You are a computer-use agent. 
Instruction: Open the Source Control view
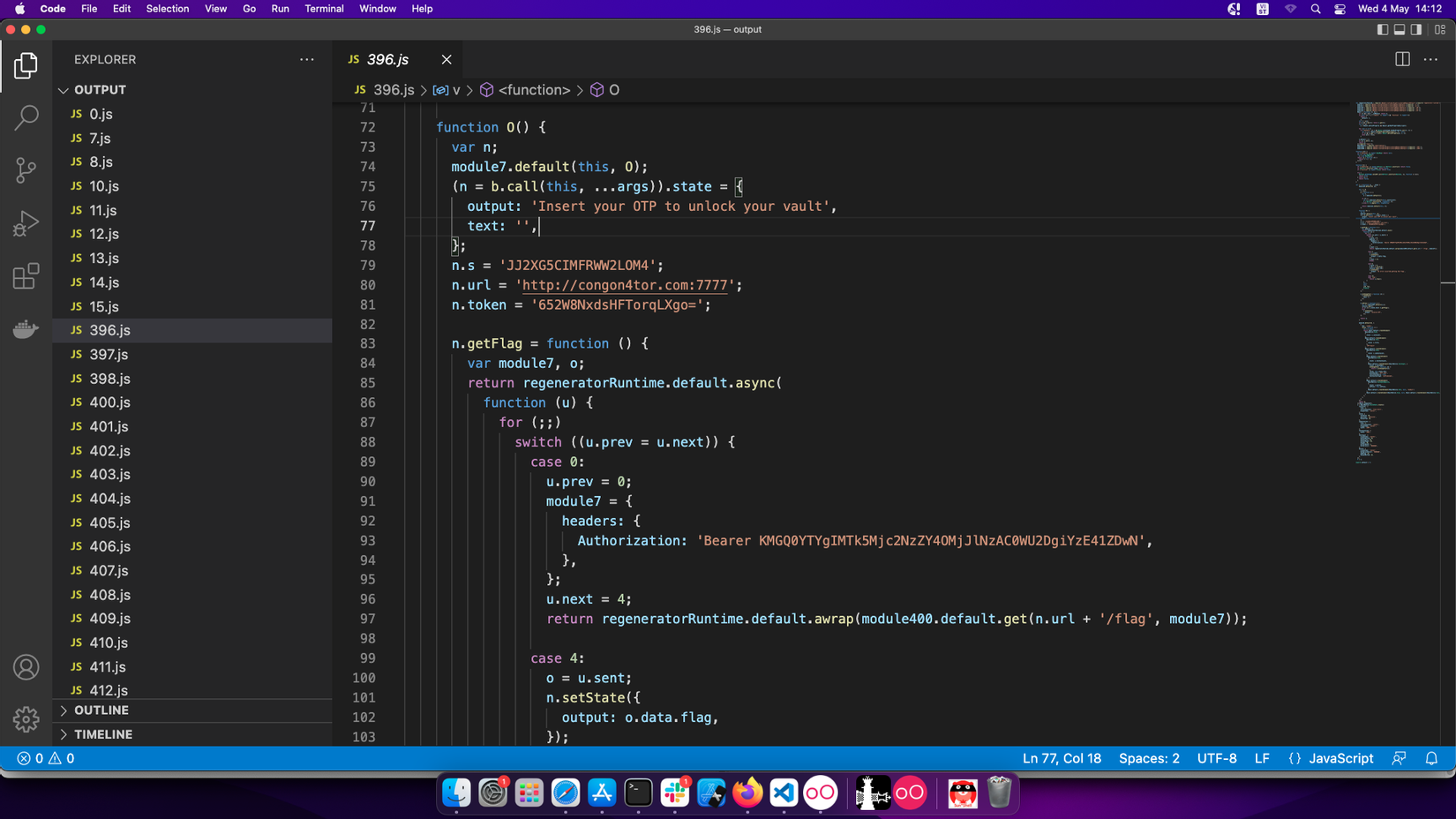[26, 169]
